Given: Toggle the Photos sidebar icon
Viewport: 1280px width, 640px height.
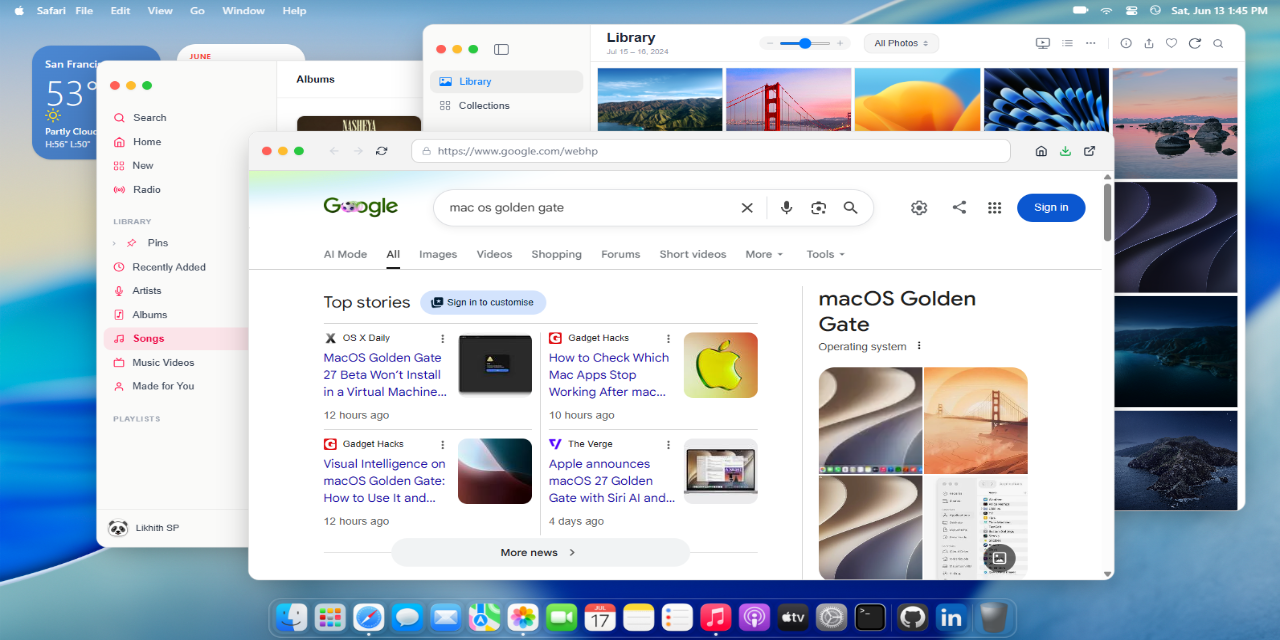Looking at the screenshot, I should (502, 49).
